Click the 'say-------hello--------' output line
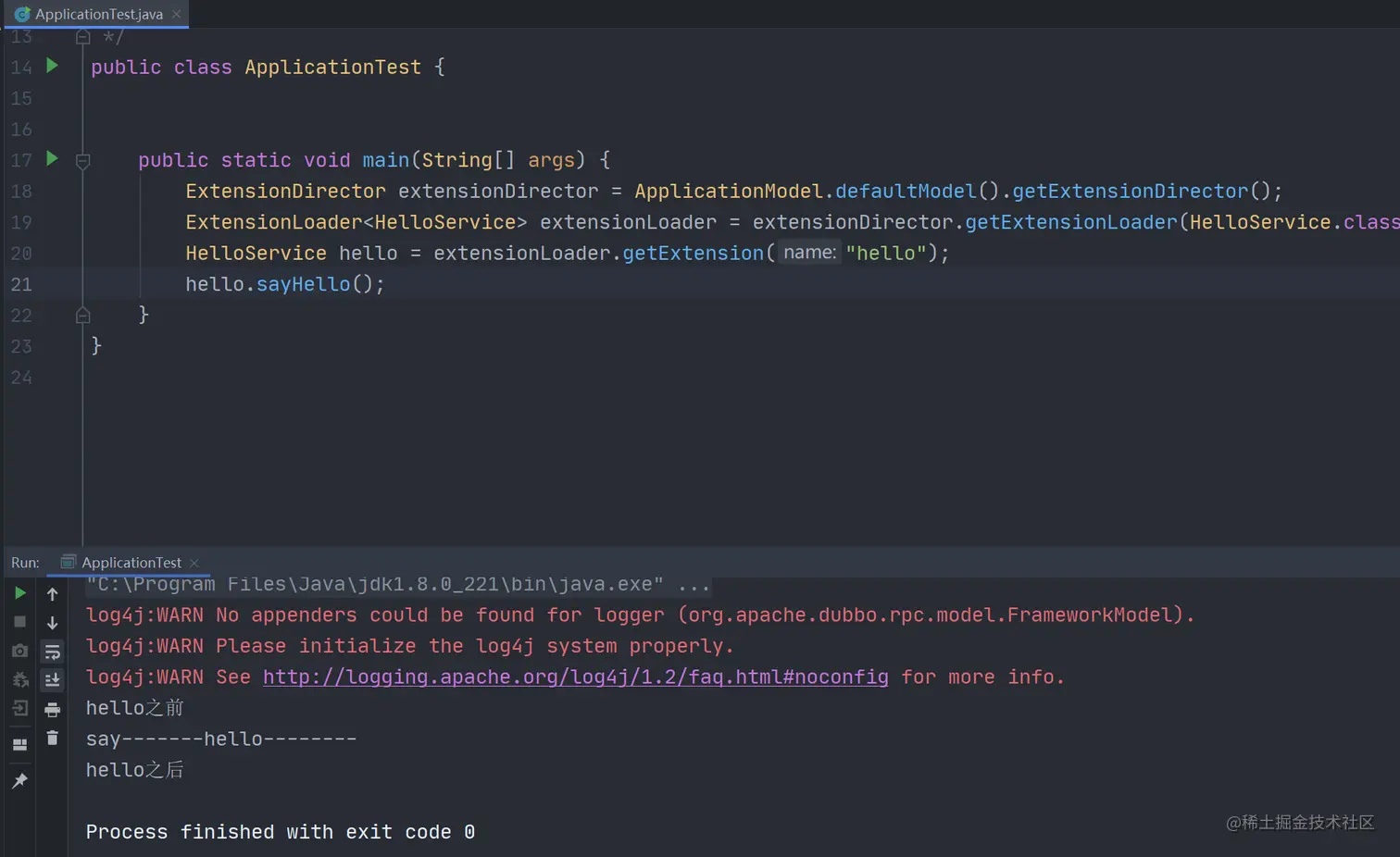This screenshot has width=1400, height=857. click(x=221, y=739)
